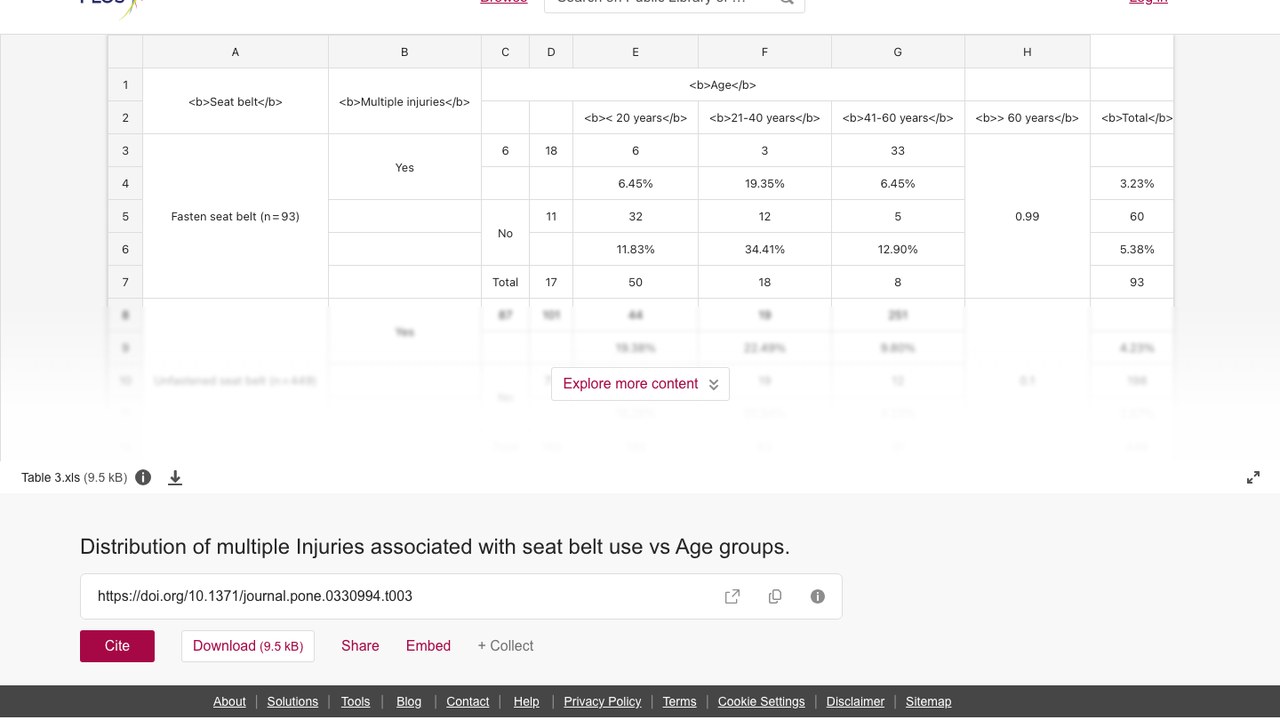Open the Share option
Screen dimensions: 1280x720
[x=360, y=646]
